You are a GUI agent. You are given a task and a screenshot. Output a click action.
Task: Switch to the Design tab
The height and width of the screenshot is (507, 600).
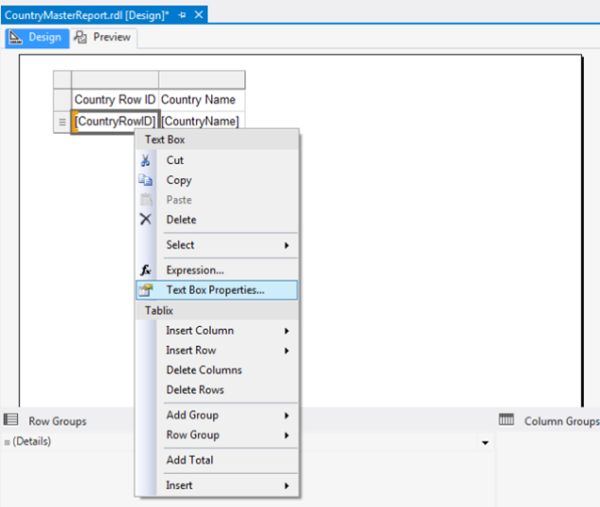tap(37, 37)
